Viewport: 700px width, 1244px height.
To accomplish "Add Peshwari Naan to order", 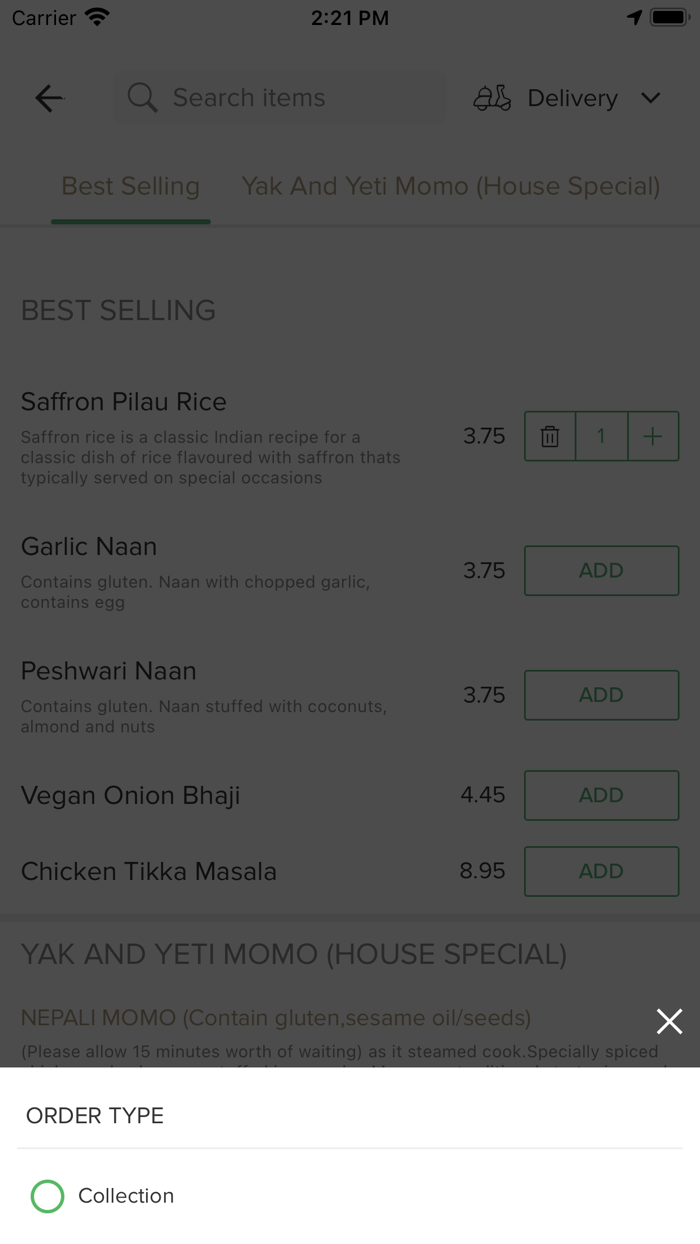I will pyautogui.click(x=601, y=695).
